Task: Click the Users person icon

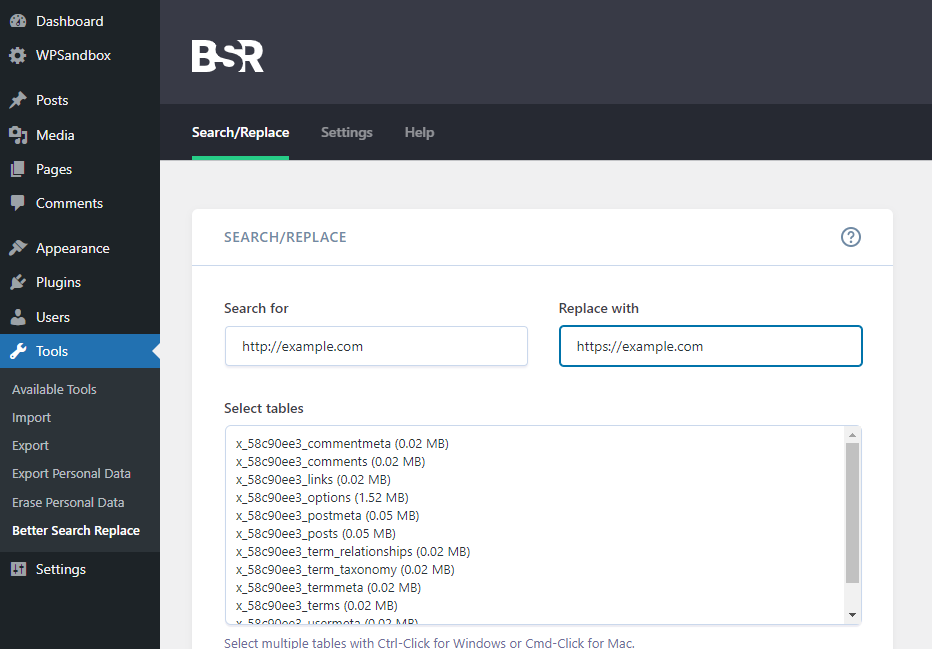Action: [18, 317]
